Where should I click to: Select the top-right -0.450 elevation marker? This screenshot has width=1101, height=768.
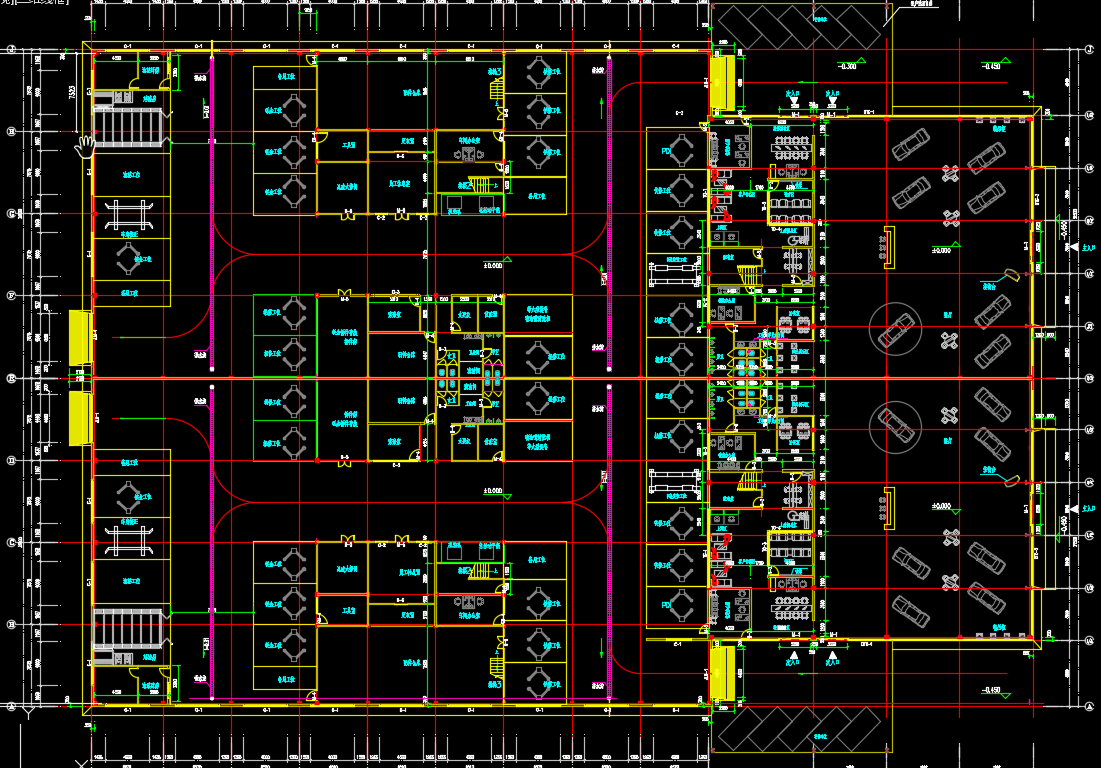pos(991,66)
